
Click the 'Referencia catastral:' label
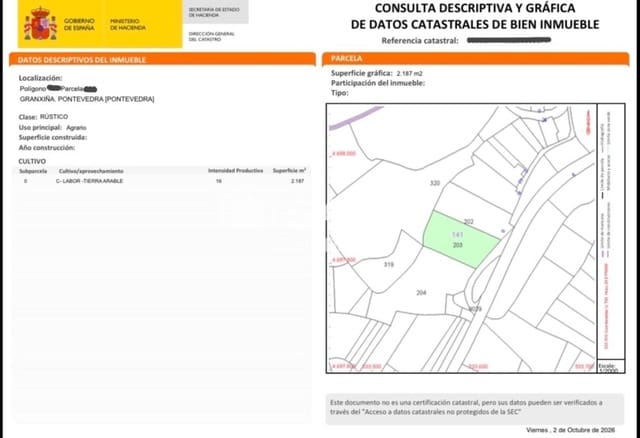(x=420, y=40)
